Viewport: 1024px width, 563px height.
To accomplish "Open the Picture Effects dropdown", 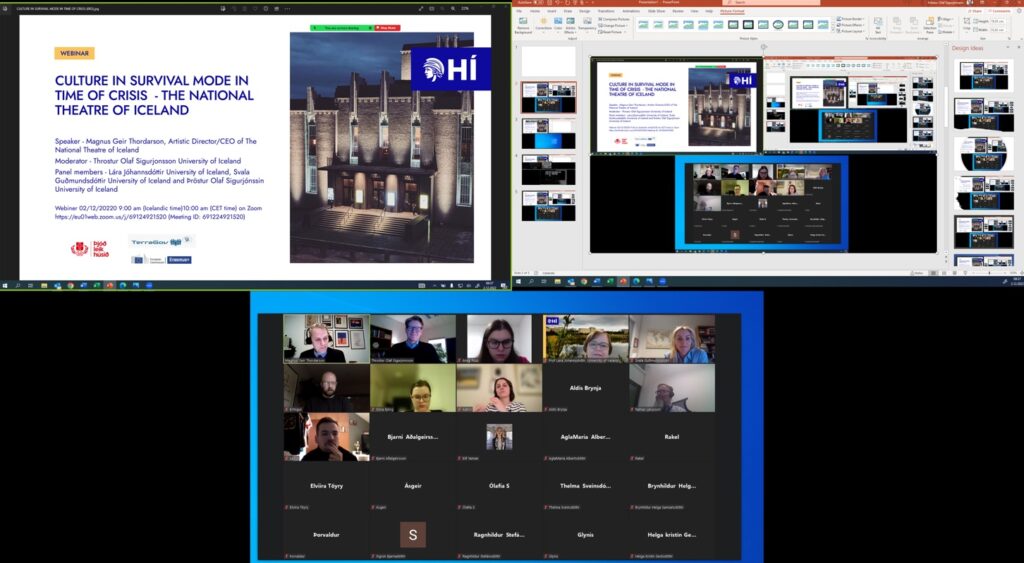I will click(x=850, y=25).
